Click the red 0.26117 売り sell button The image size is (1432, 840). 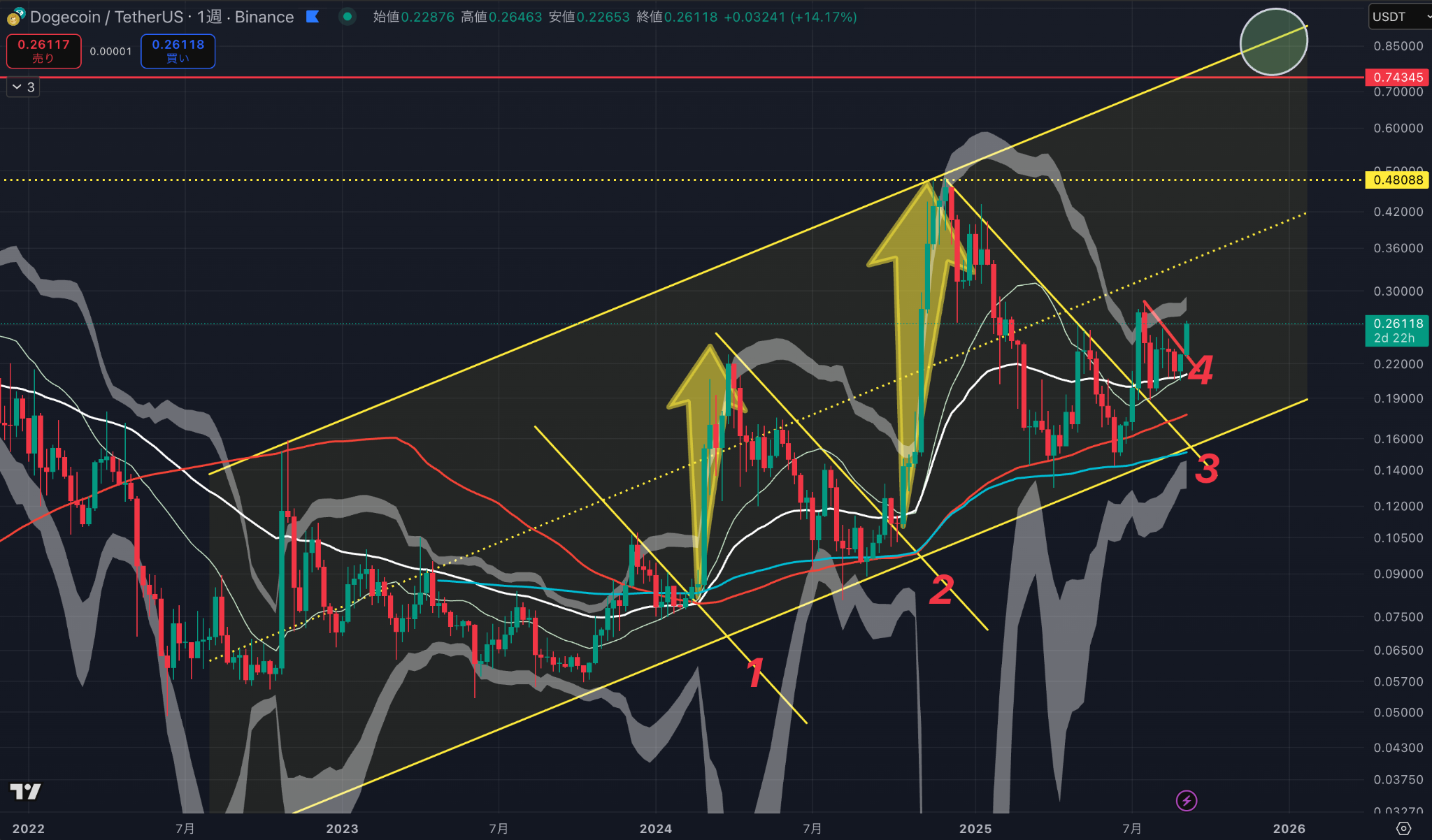43,51
